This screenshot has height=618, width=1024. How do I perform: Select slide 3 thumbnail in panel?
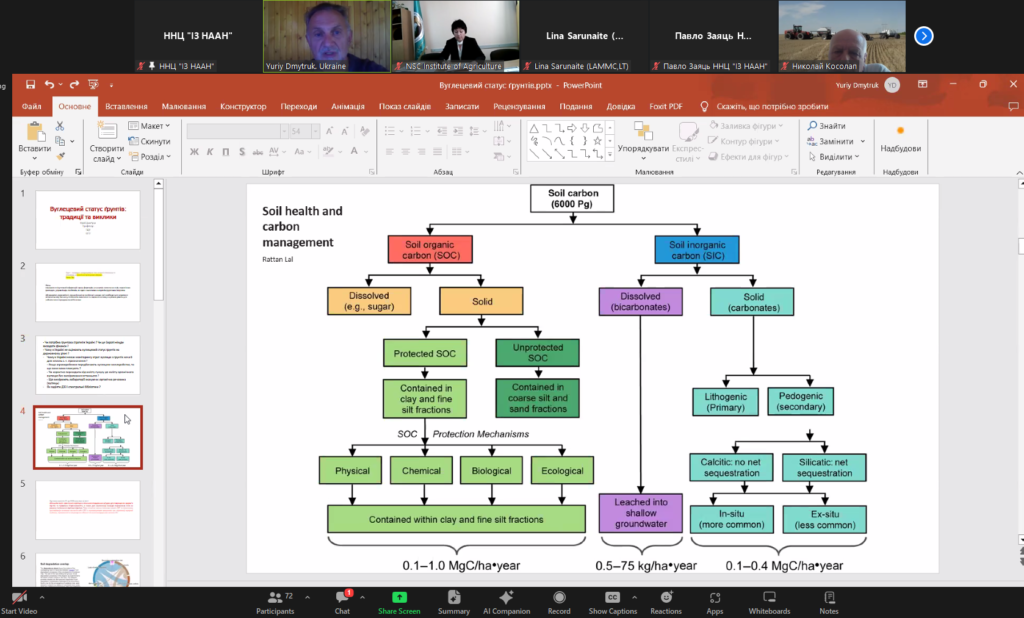(x=88, y=364)
